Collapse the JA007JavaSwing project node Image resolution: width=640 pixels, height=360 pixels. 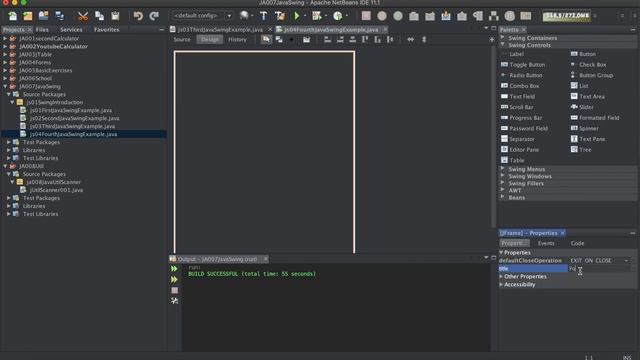tap(5, 86)
